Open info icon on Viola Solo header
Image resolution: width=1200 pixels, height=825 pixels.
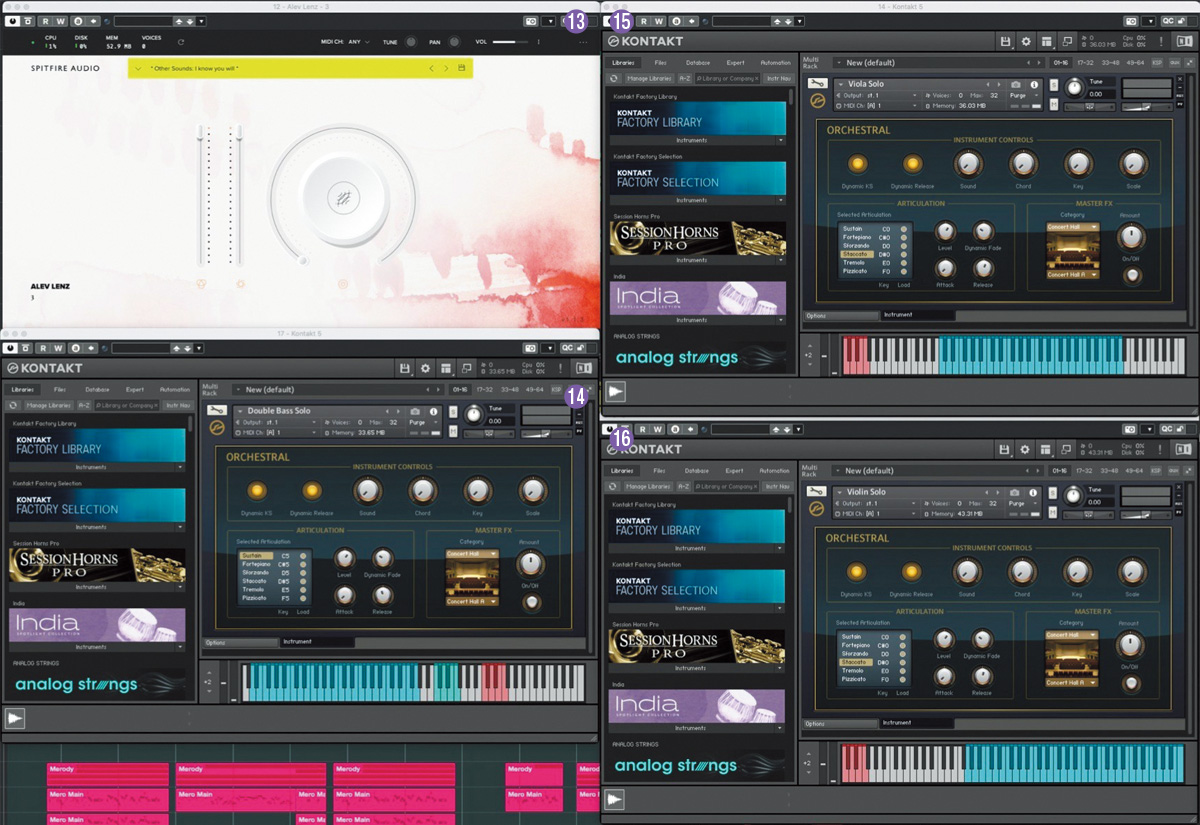[x=1034, y=85]
